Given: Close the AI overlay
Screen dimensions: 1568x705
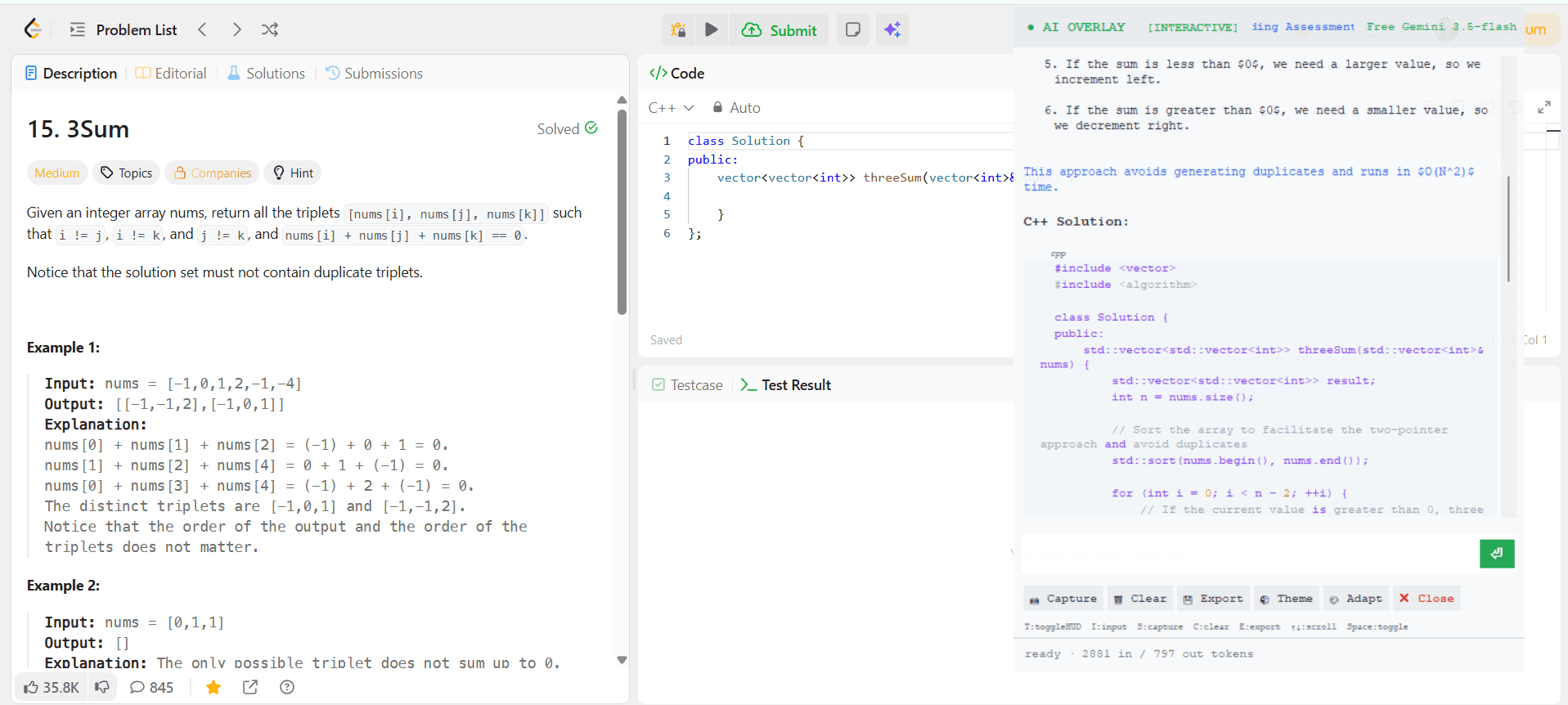Looking at the screenshot, I should (x=1426, y=599).
